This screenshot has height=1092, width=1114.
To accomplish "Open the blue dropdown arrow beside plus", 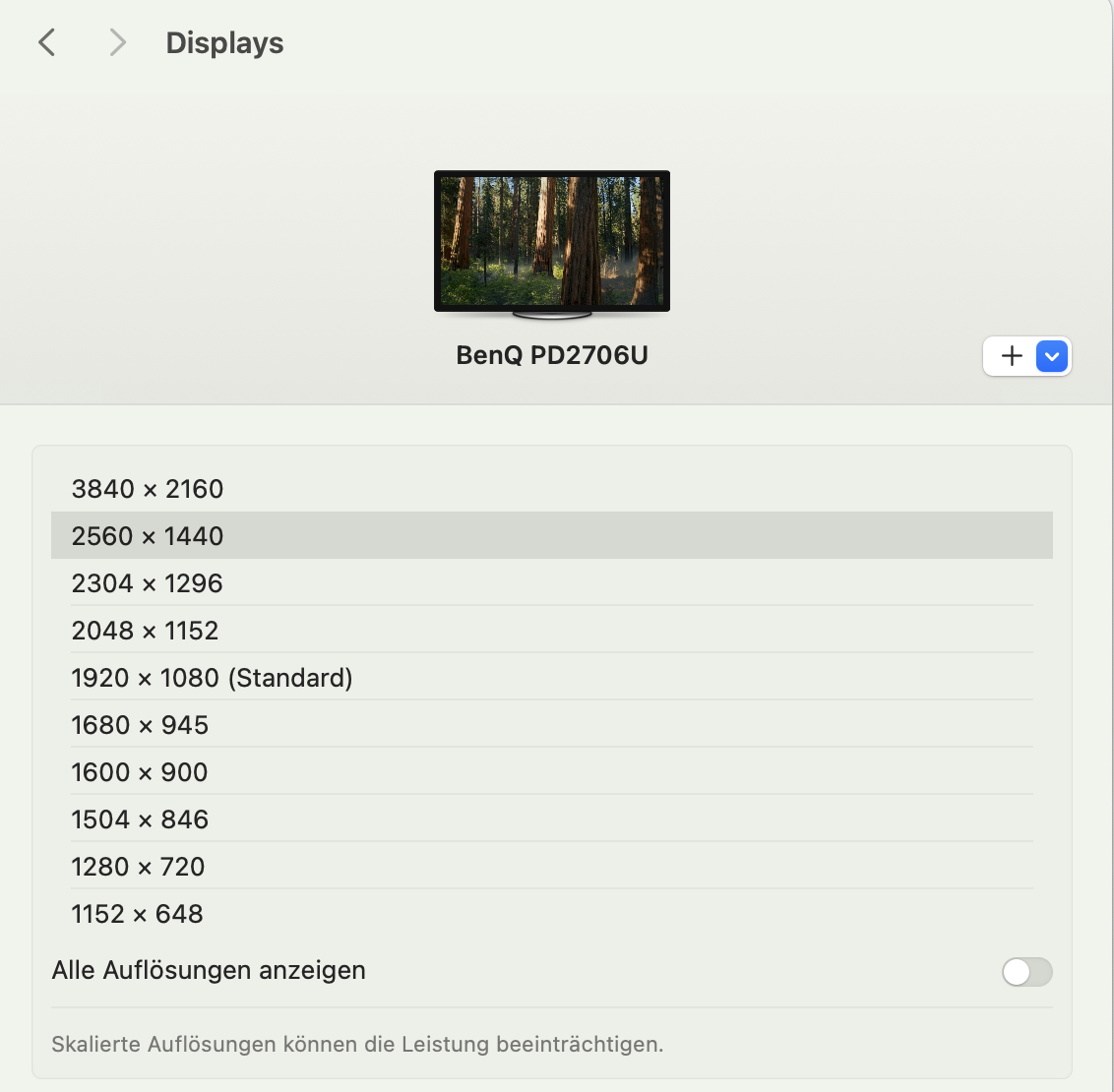I will click(1052, 356).
